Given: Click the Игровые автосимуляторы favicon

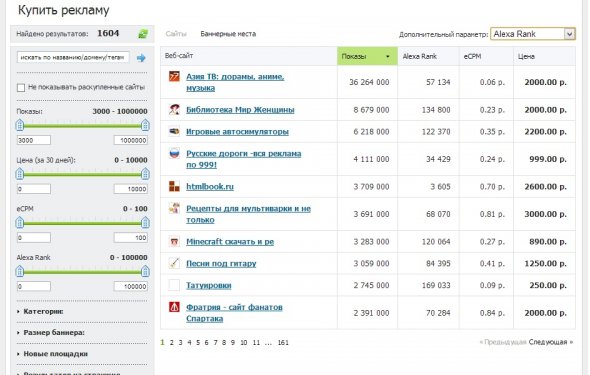Looking at the screenshot, I should click(174, 131).
